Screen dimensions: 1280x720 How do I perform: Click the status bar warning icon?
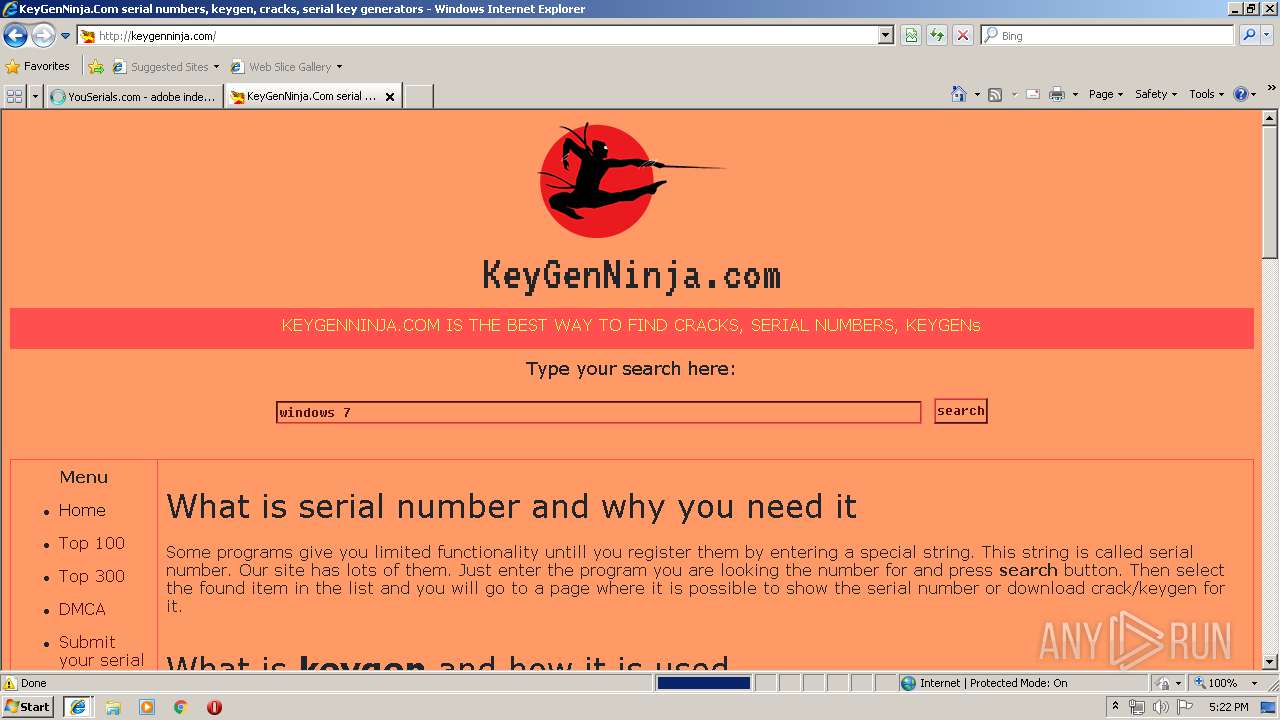(10, 683)
